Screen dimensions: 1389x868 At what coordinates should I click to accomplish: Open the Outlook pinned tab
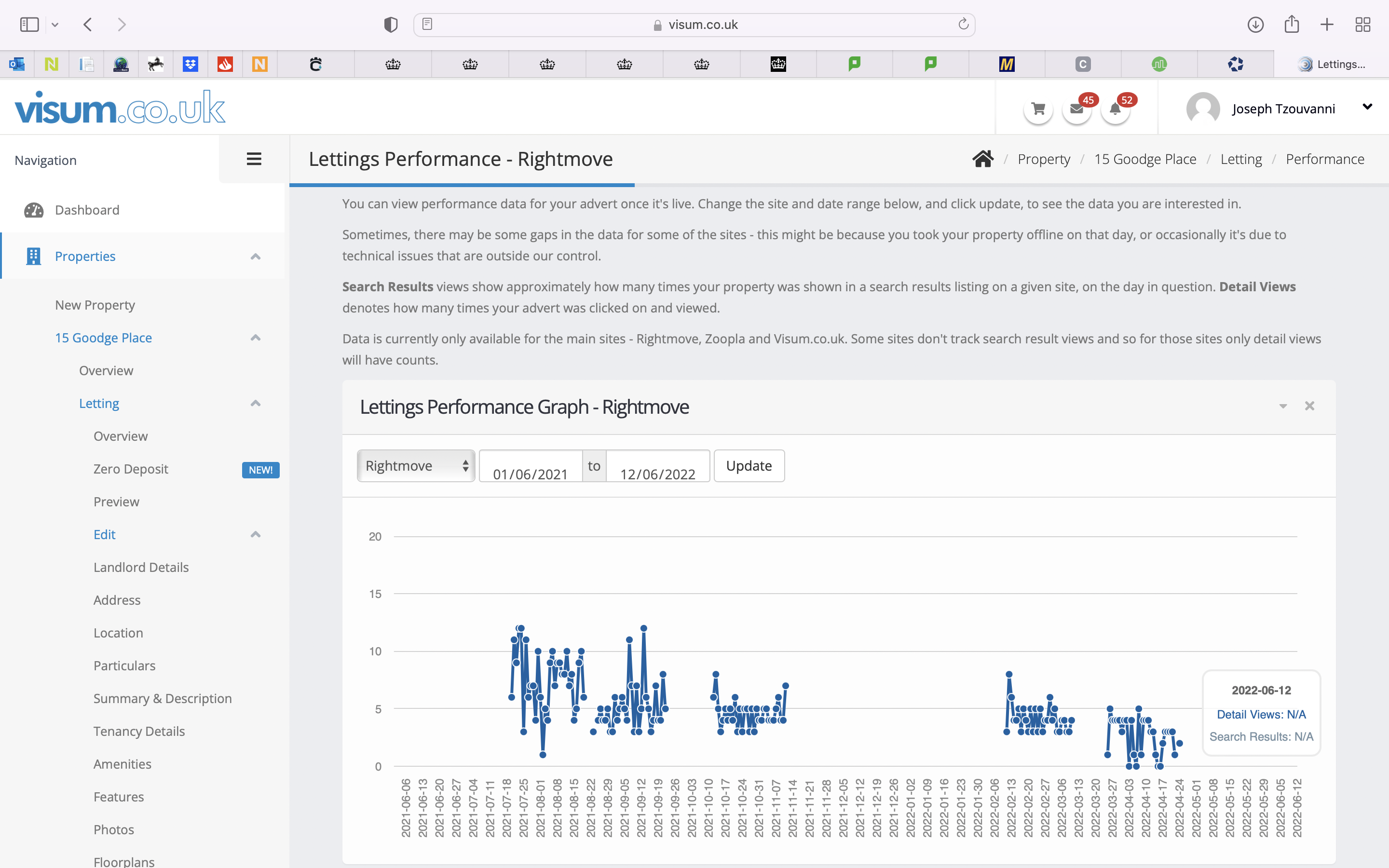coord(17,64)
